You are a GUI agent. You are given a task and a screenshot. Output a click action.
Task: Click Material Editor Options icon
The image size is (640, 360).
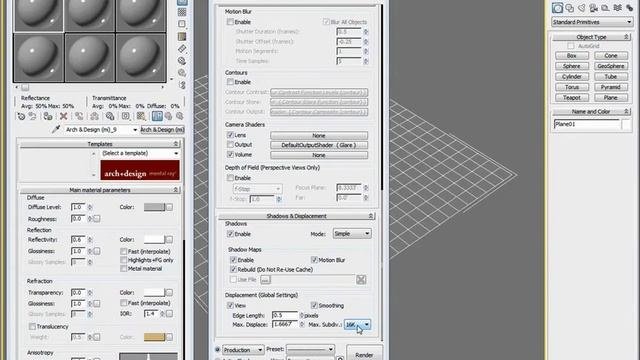tap(182, 61)
